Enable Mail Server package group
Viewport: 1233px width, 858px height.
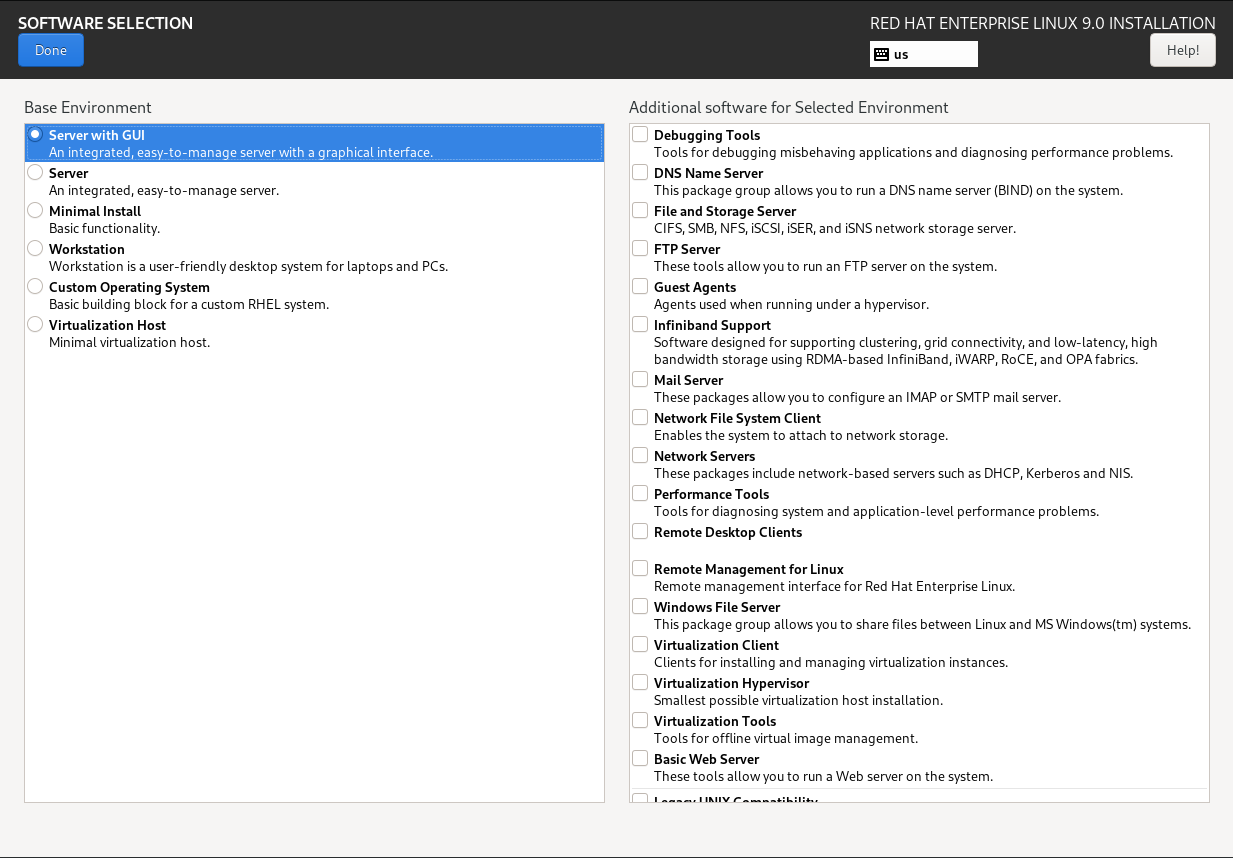640,380
